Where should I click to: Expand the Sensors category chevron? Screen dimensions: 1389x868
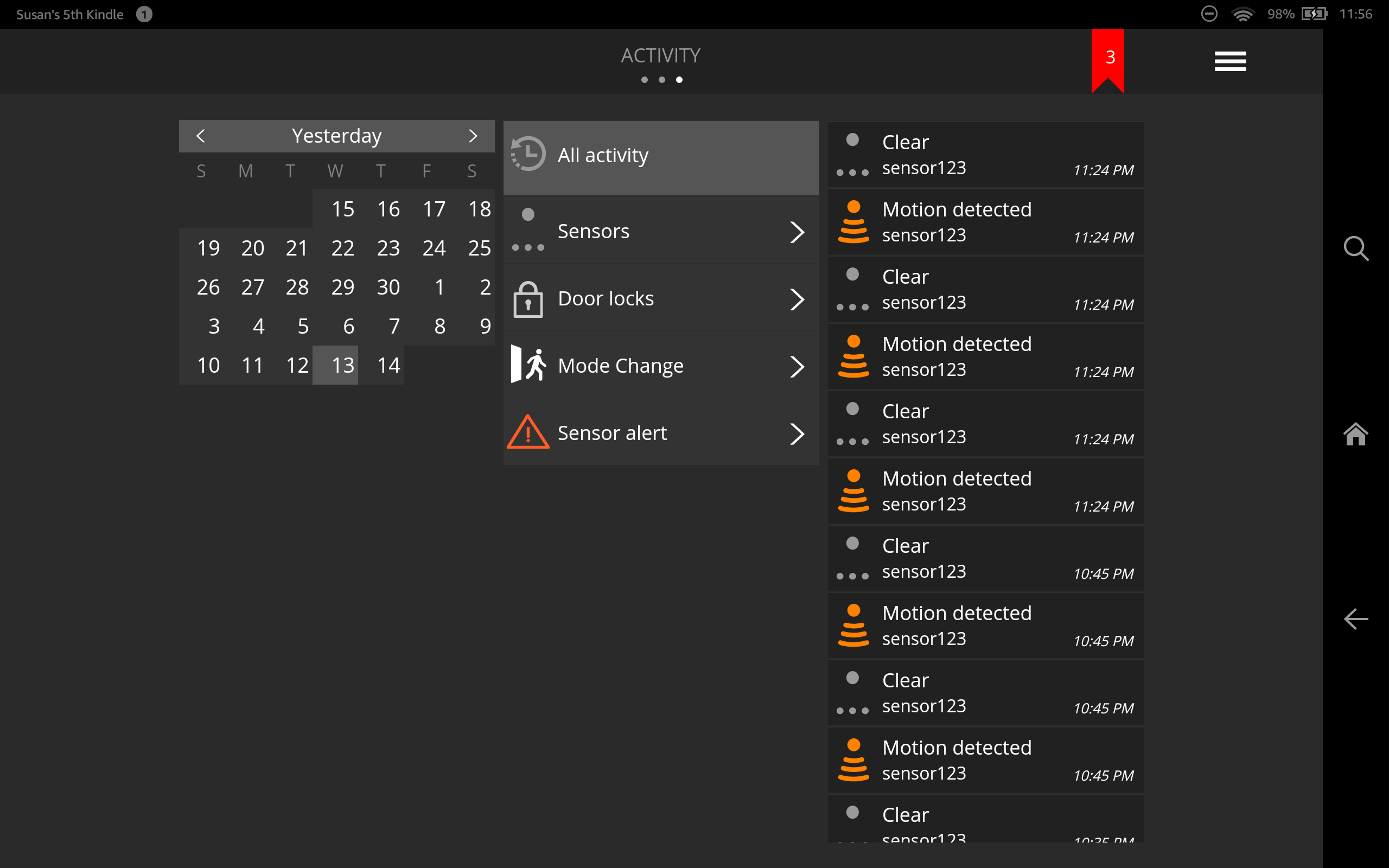(797, 232)
